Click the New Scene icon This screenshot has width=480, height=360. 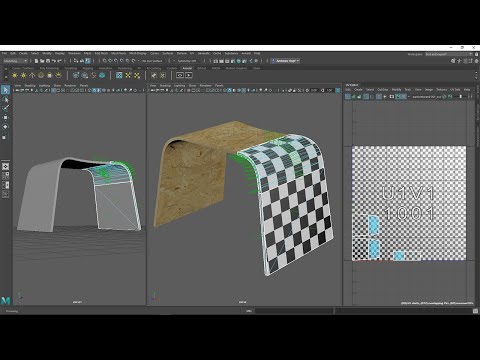pos(36,61)
